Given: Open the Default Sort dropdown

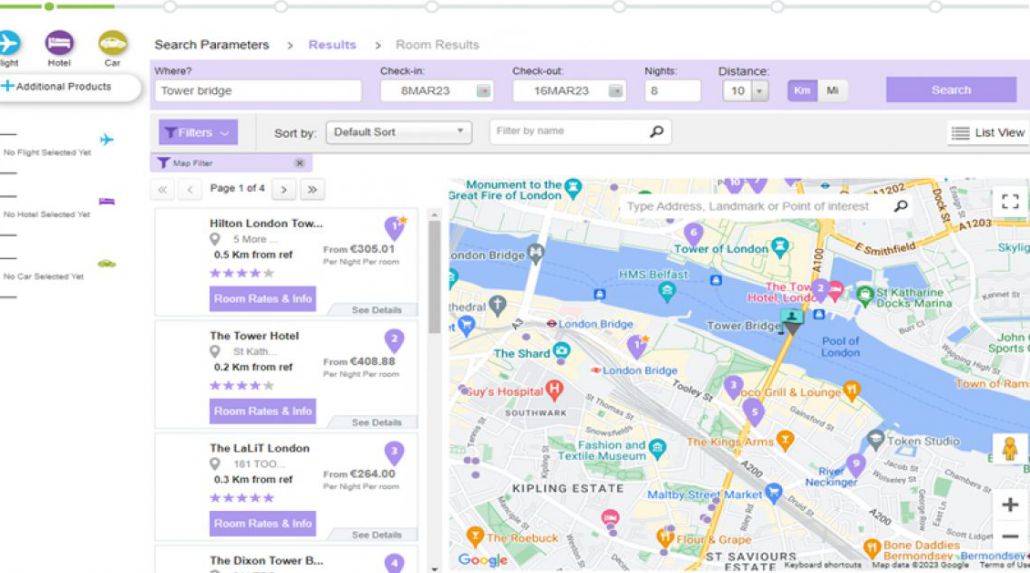Looking at the screenshot, I should (399, 132).
